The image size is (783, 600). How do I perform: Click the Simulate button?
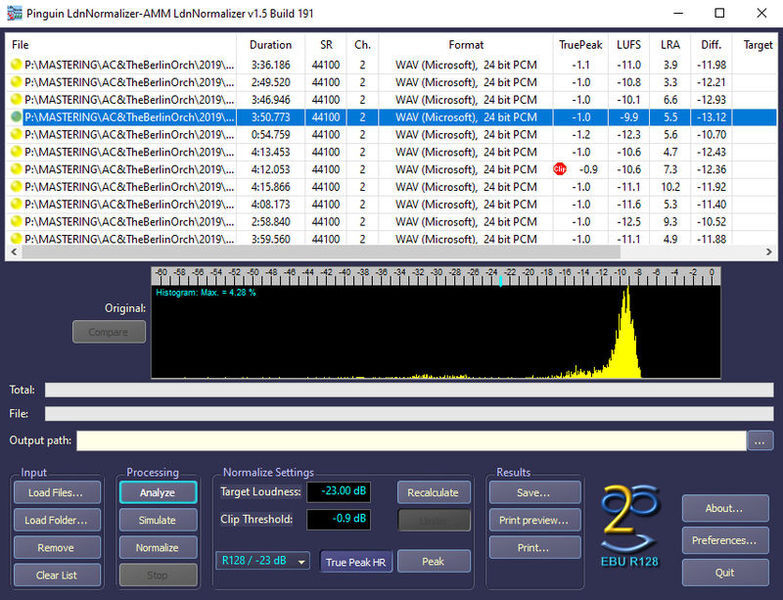[x=158, y=520]
